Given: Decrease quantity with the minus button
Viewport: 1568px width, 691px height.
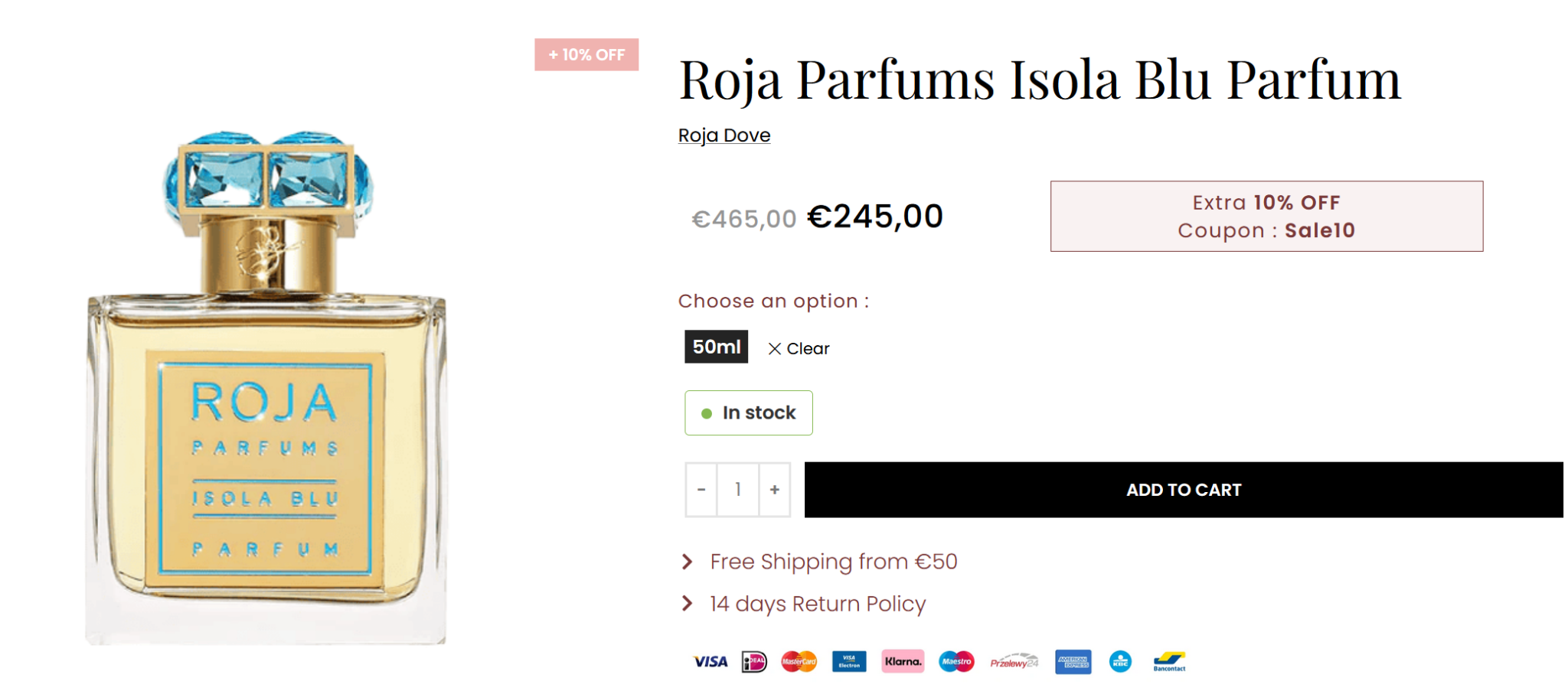Looking at the screenshot, I should 701,490.
